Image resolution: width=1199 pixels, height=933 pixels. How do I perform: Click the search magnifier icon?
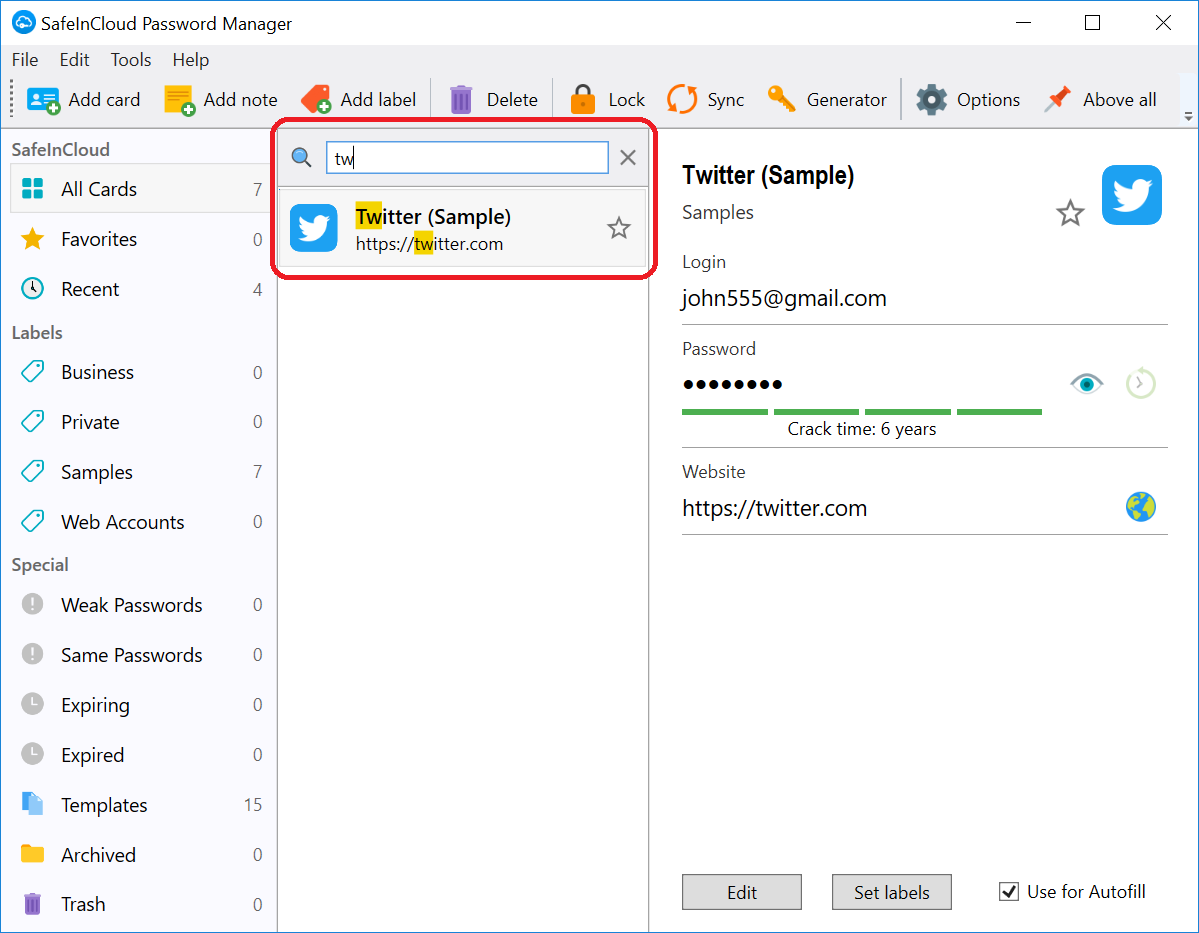tap(301, 158)
